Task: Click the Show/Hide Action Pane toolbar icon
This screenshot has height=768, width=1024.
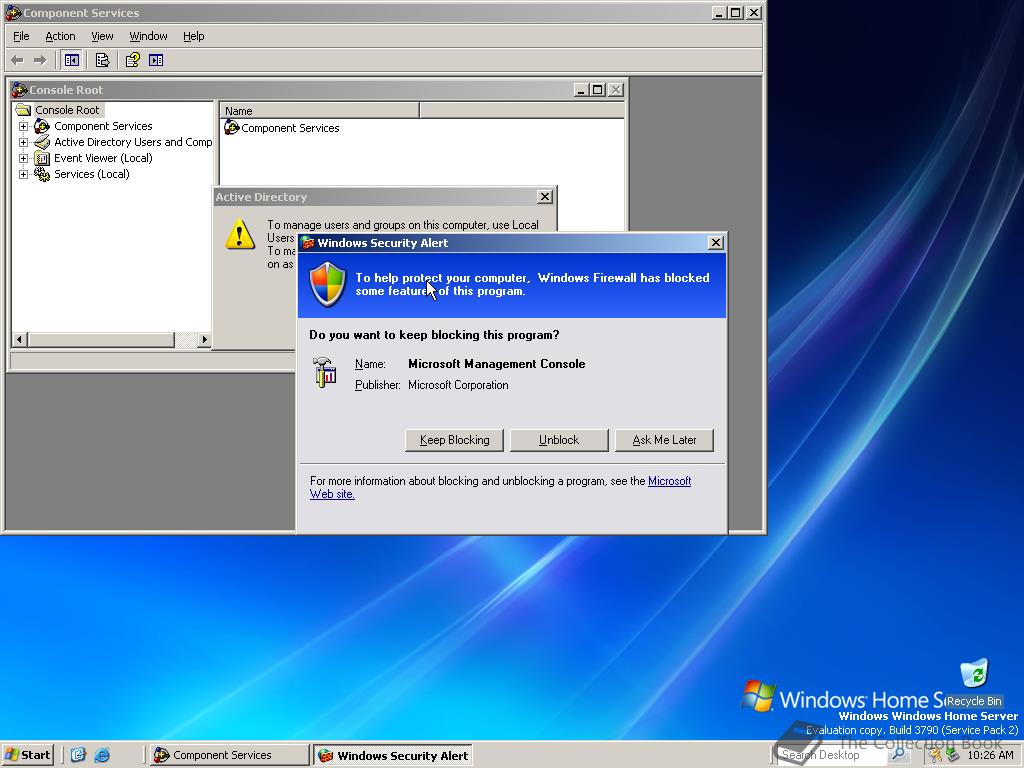Action: (156, 60)
